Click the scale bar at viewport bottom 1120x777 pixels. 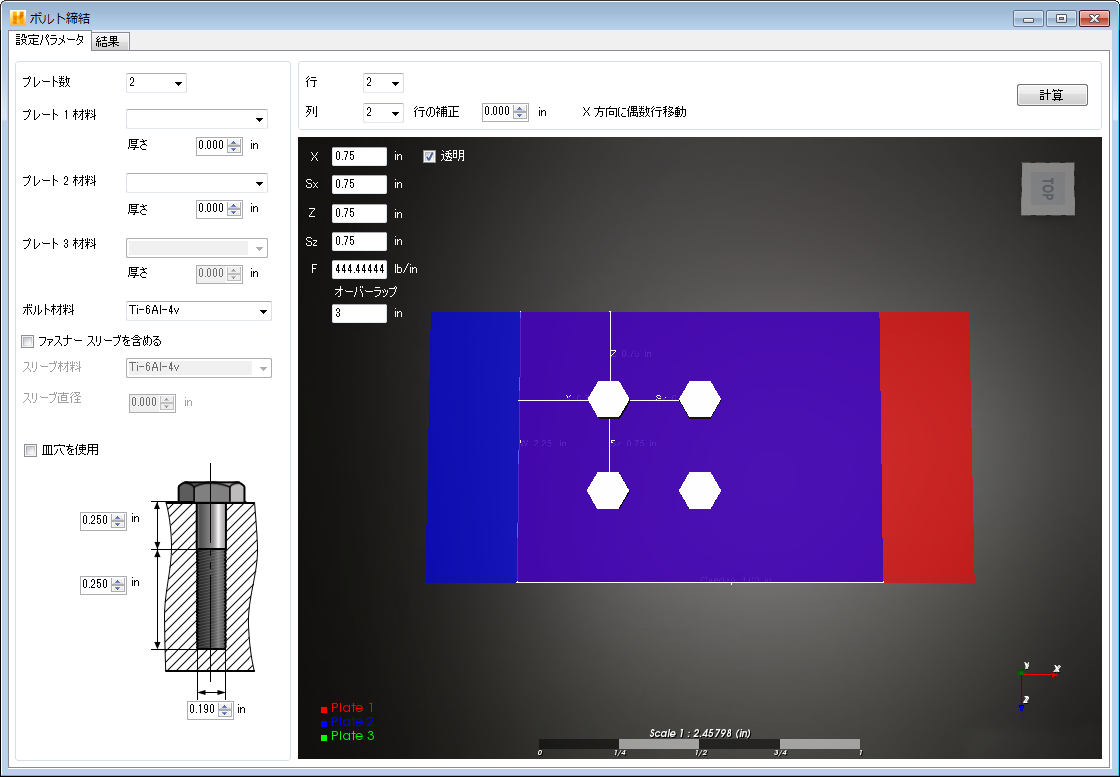[700, 744]
